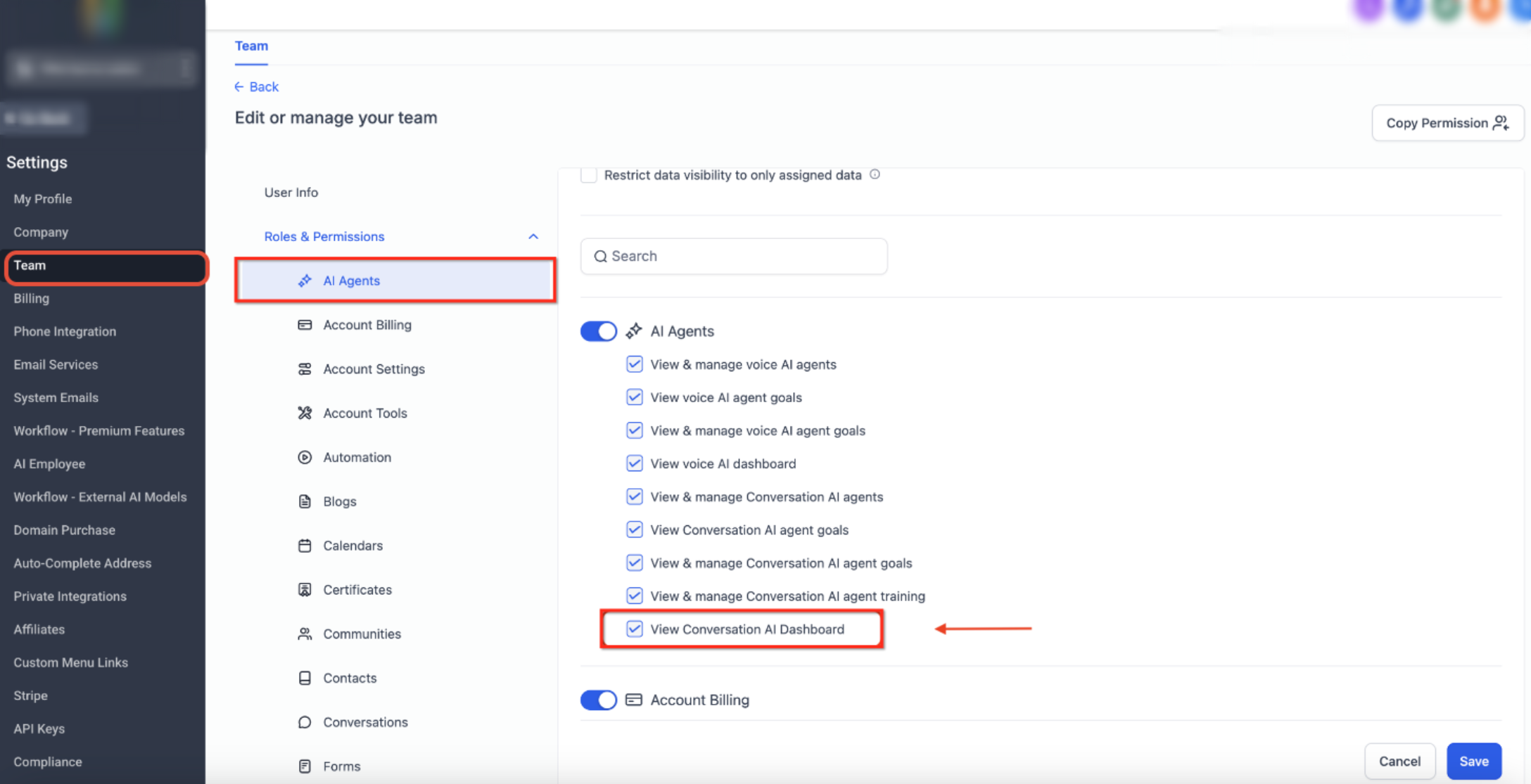
Task: Click the Account Tools wrench icon
Action: point(305,413)
